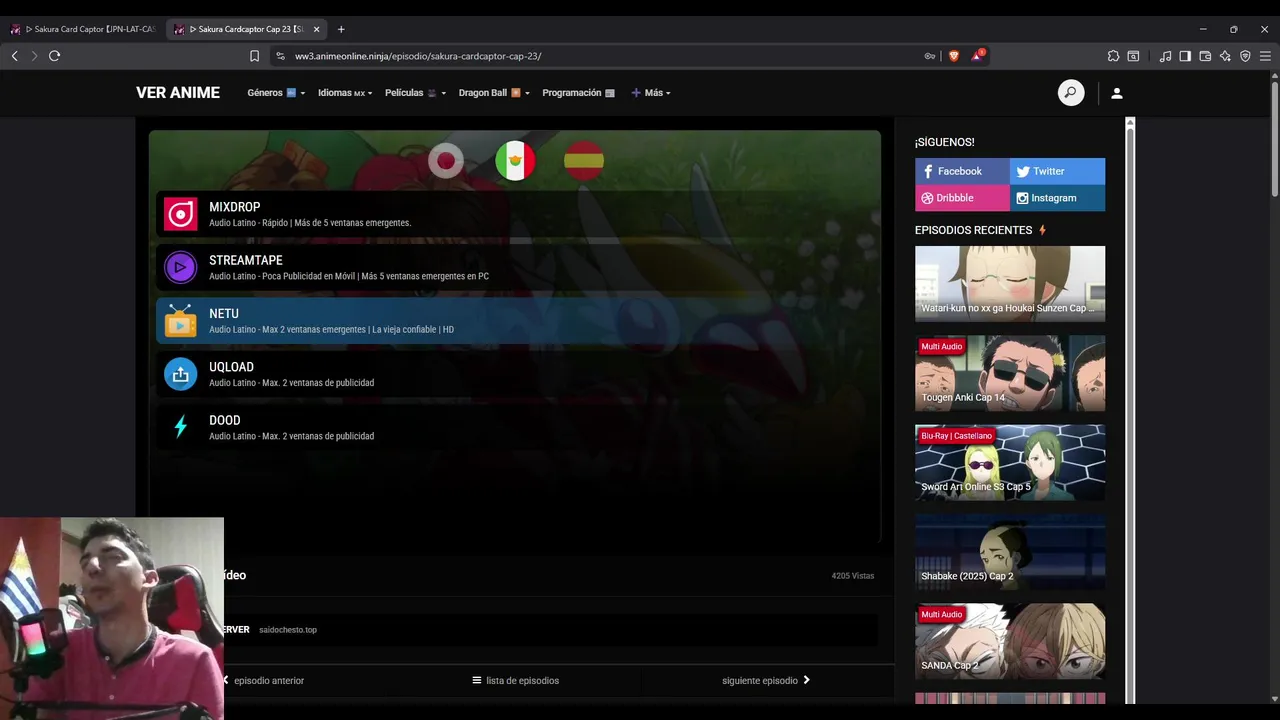Click the DOOD lightning bolt icon

(181, 427)
